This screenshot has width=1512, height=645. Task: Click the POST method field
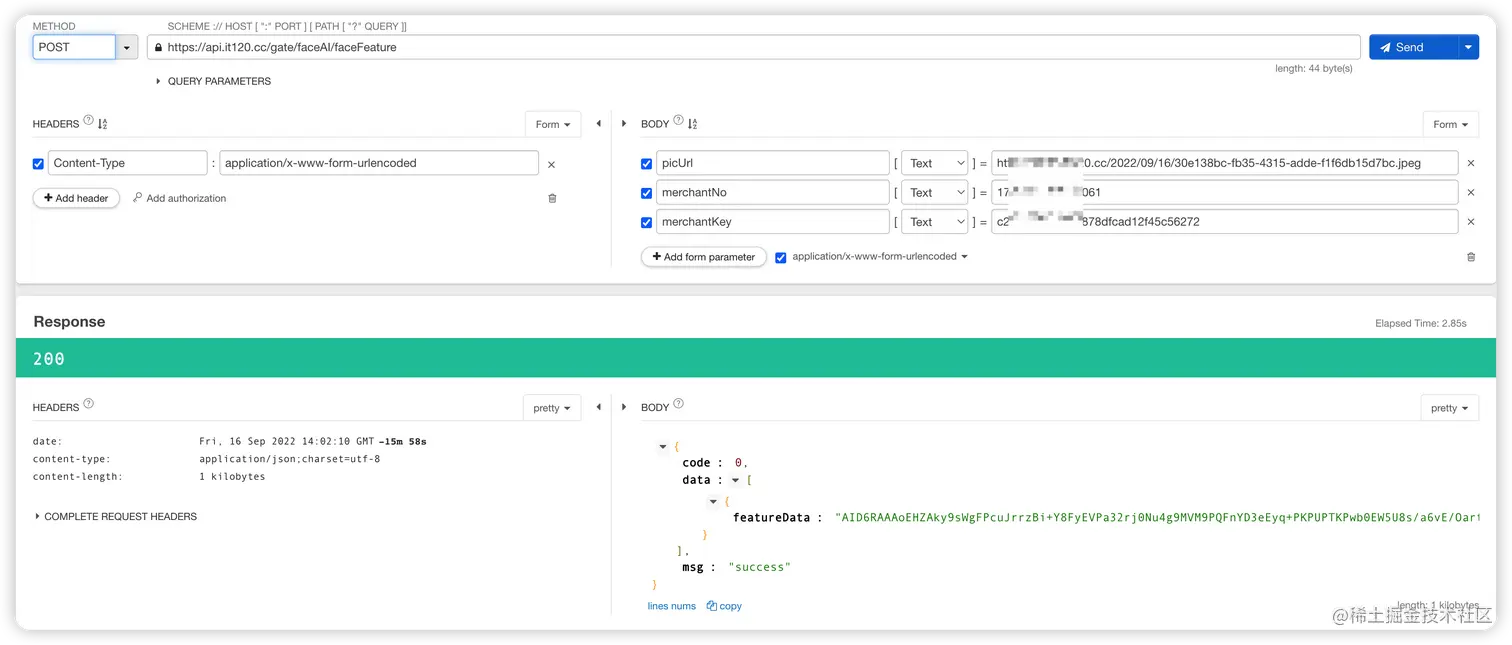coord(74,47)
